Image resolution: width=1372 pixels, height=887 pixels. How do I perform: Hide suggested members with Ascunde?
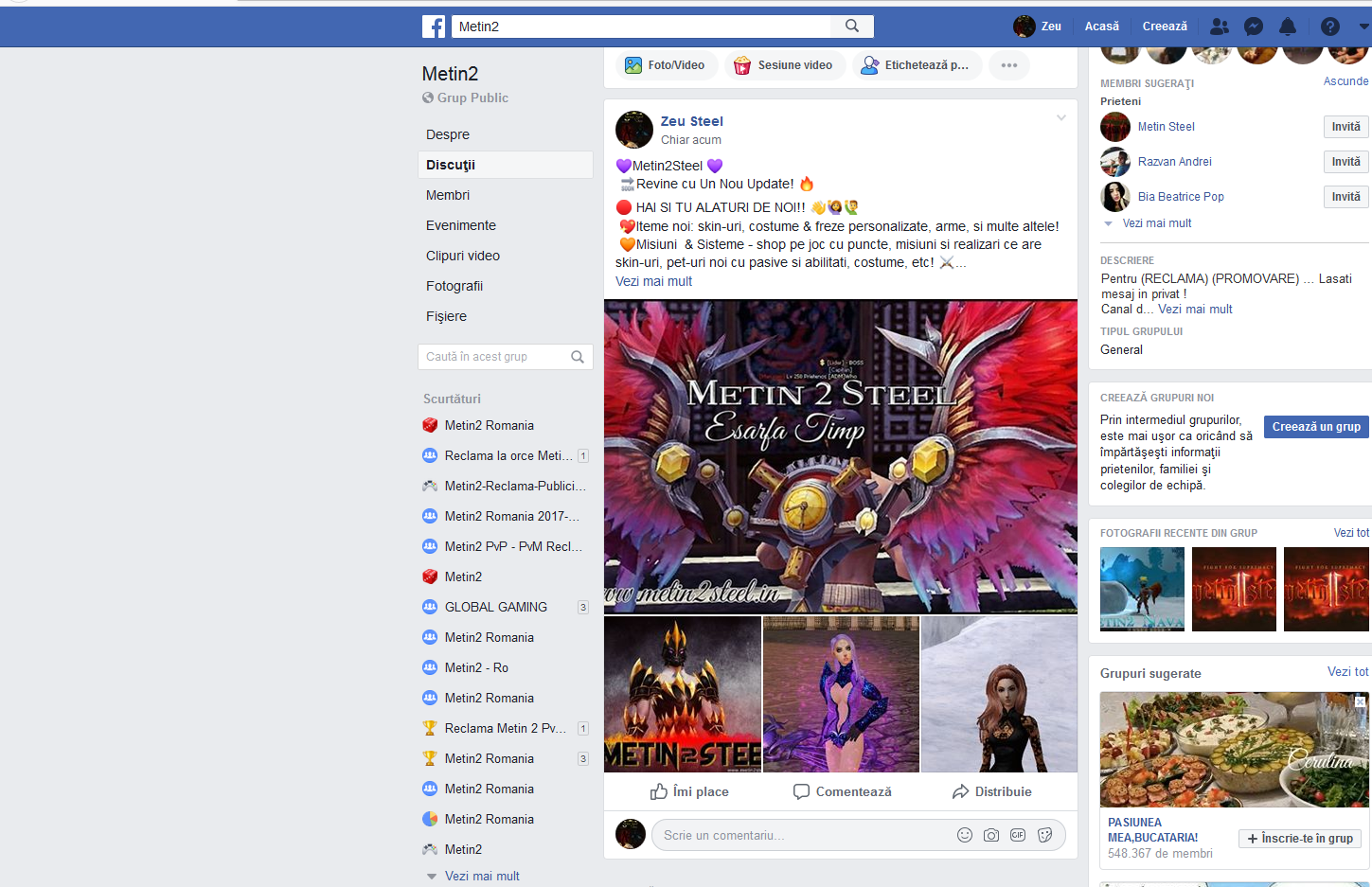click(x=1345, y=81)
